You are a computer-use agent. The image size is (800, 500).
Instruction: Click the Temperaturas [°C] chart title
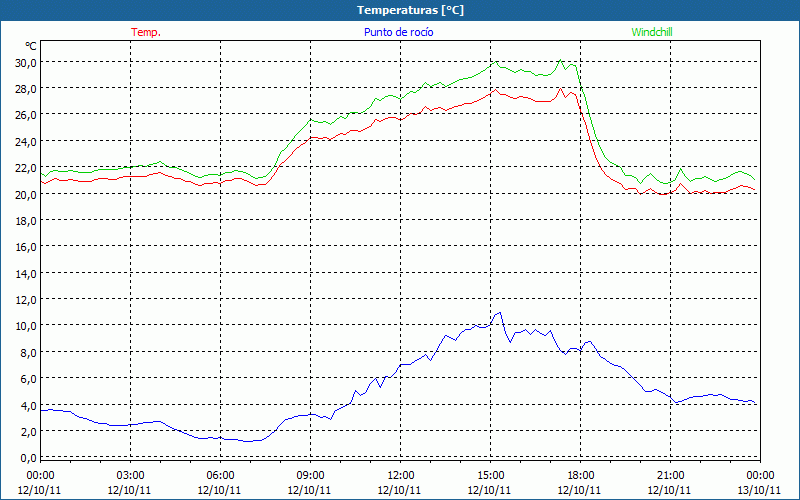point(410,10)
